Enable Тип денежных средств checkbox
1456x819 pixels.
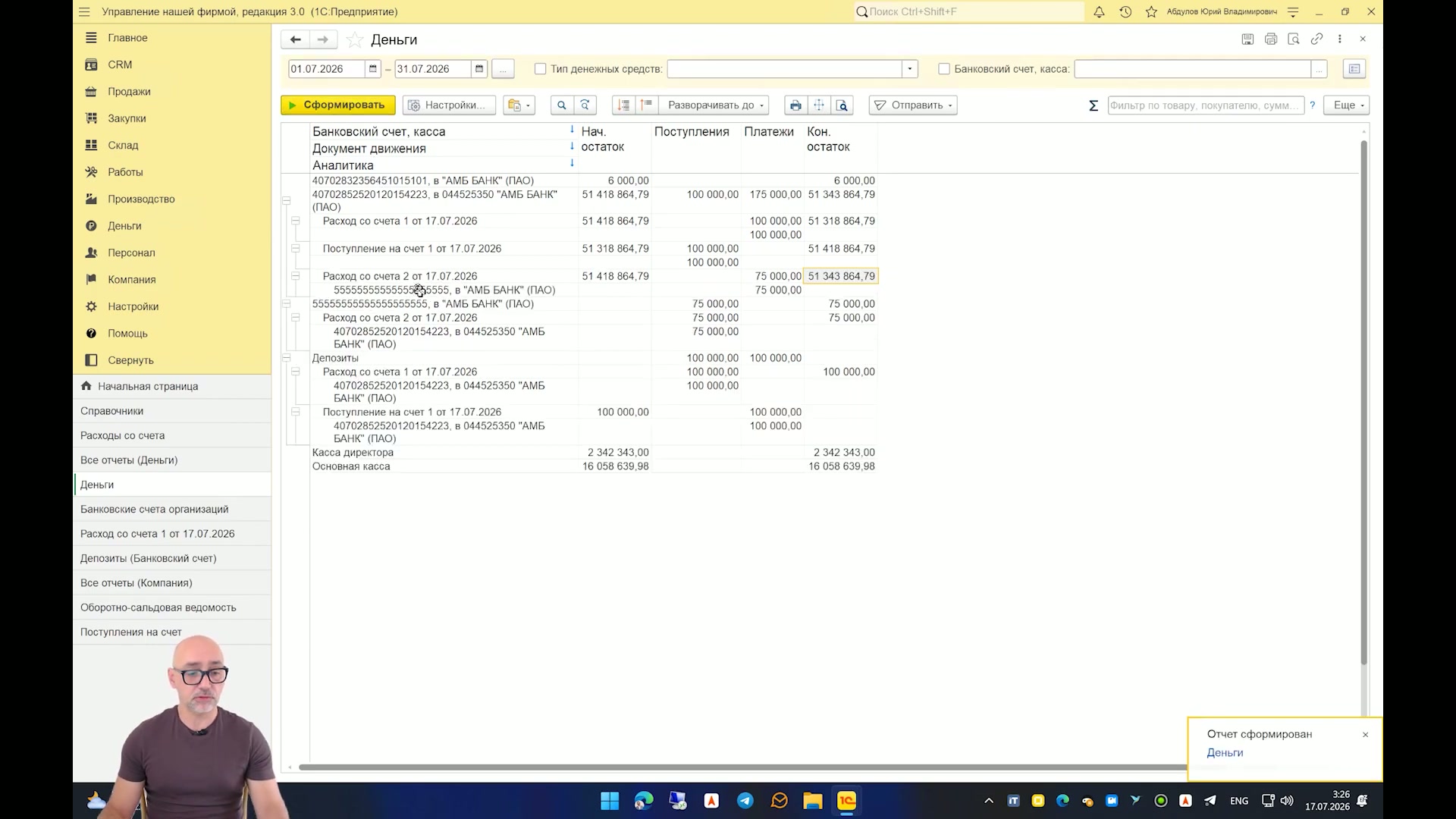point(540,69)
